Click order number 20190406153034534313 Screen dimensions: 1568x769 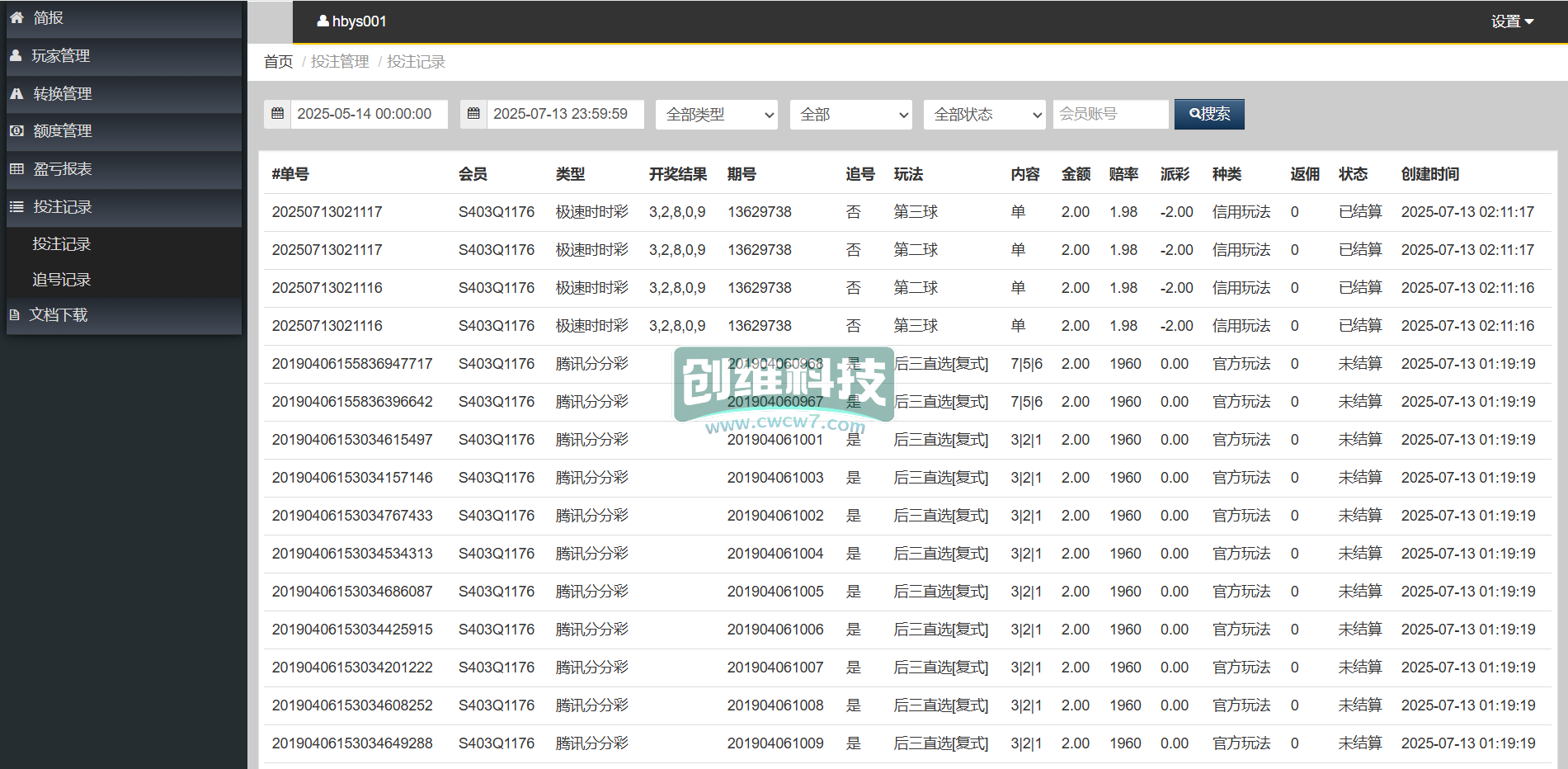click(352, 554)
